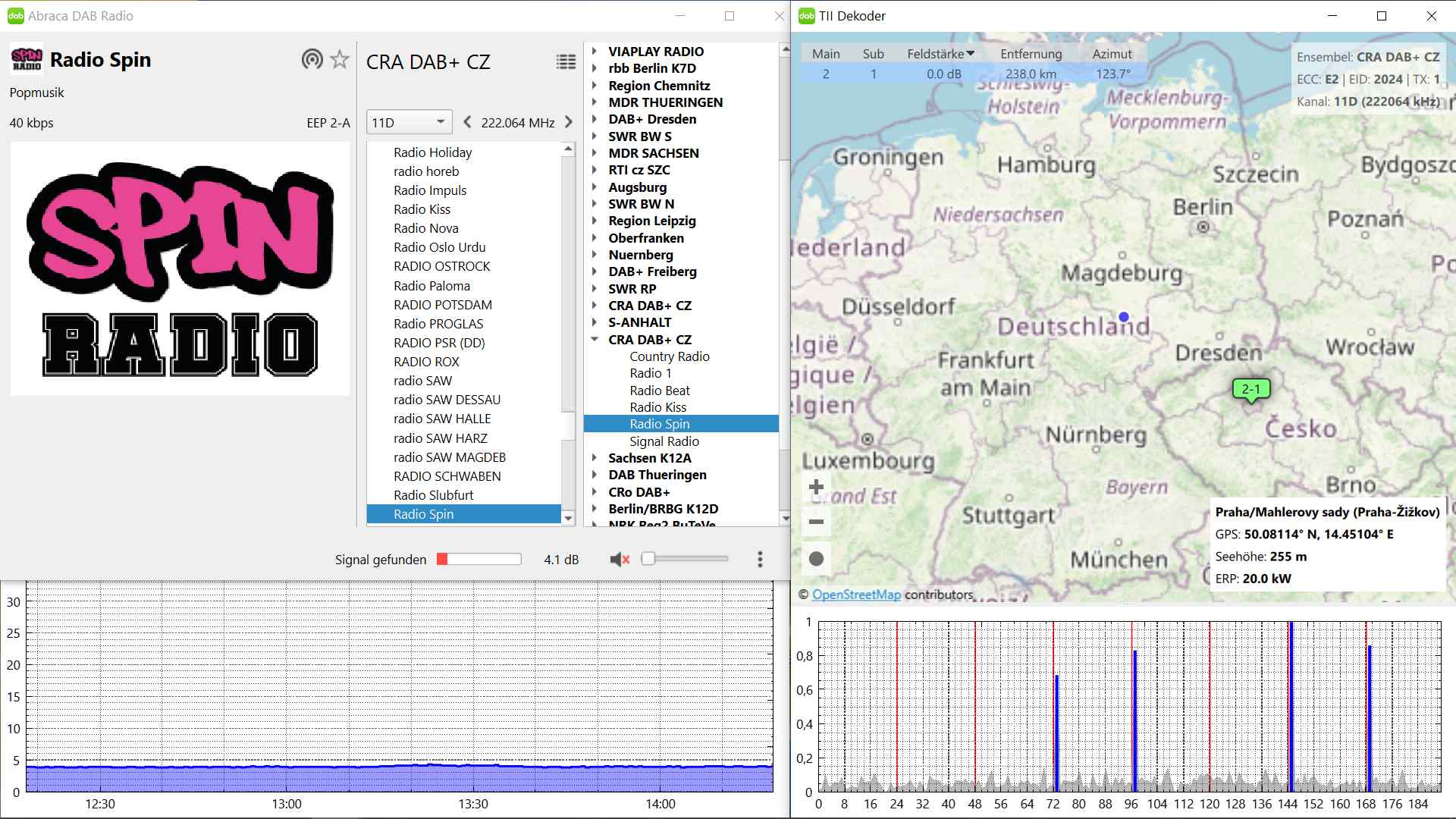Add Radio Spin to favorites star
The width and height of the screenshot is (1456, 819).
pos(340,59)
